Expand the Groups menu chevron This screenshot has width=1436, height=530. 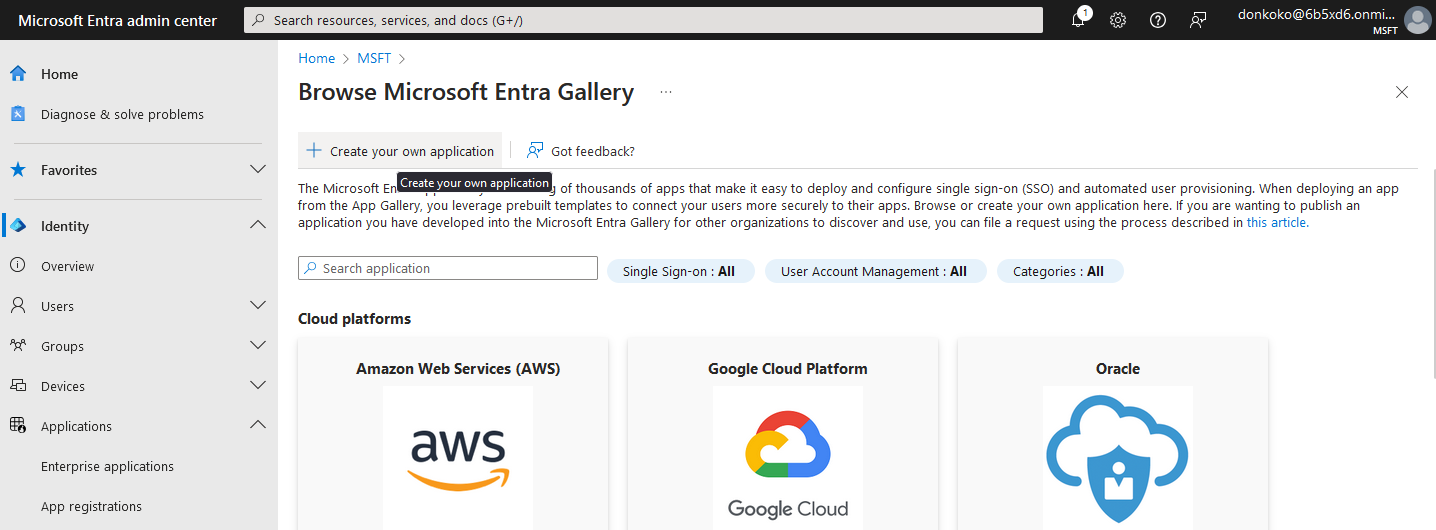tap(258, 346)
